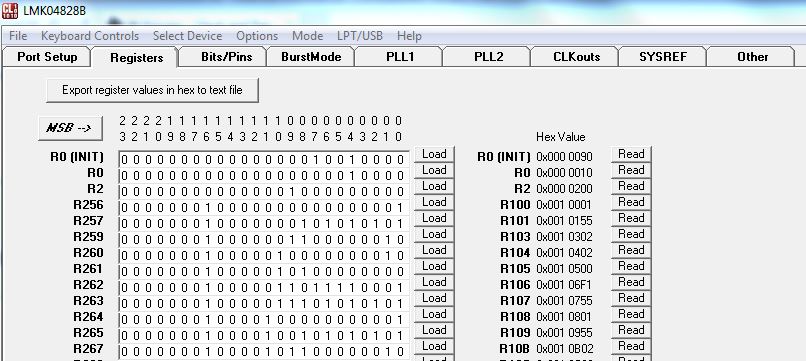Click the R2 register bit field
806x361 pixels.
[x=264, y=191]
